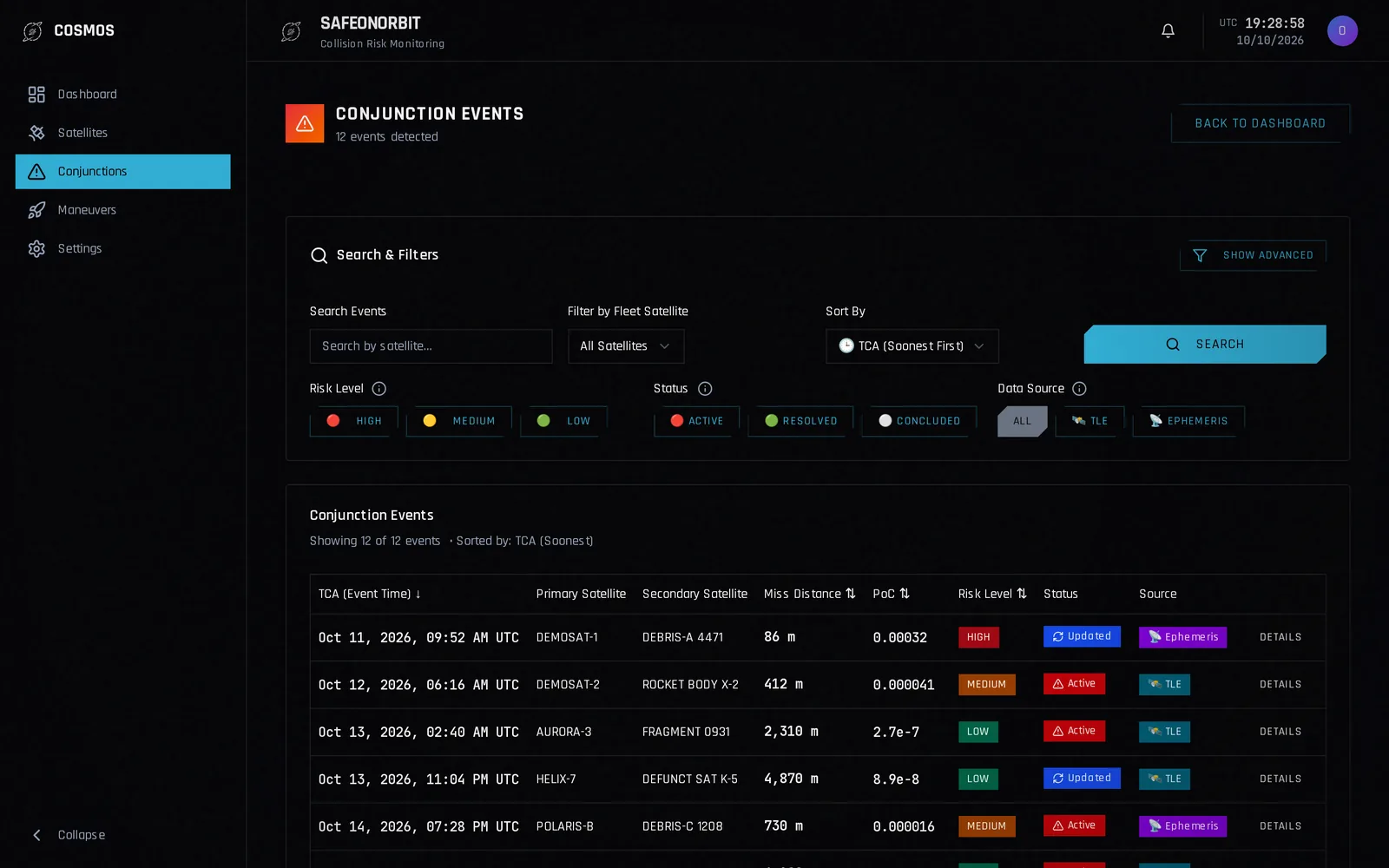Image resolution: width=1389 pixels, height=868 pixels.
Task: Click MEDIUM risk badge for POLARIS-B
Action: [x=986, y=826]
